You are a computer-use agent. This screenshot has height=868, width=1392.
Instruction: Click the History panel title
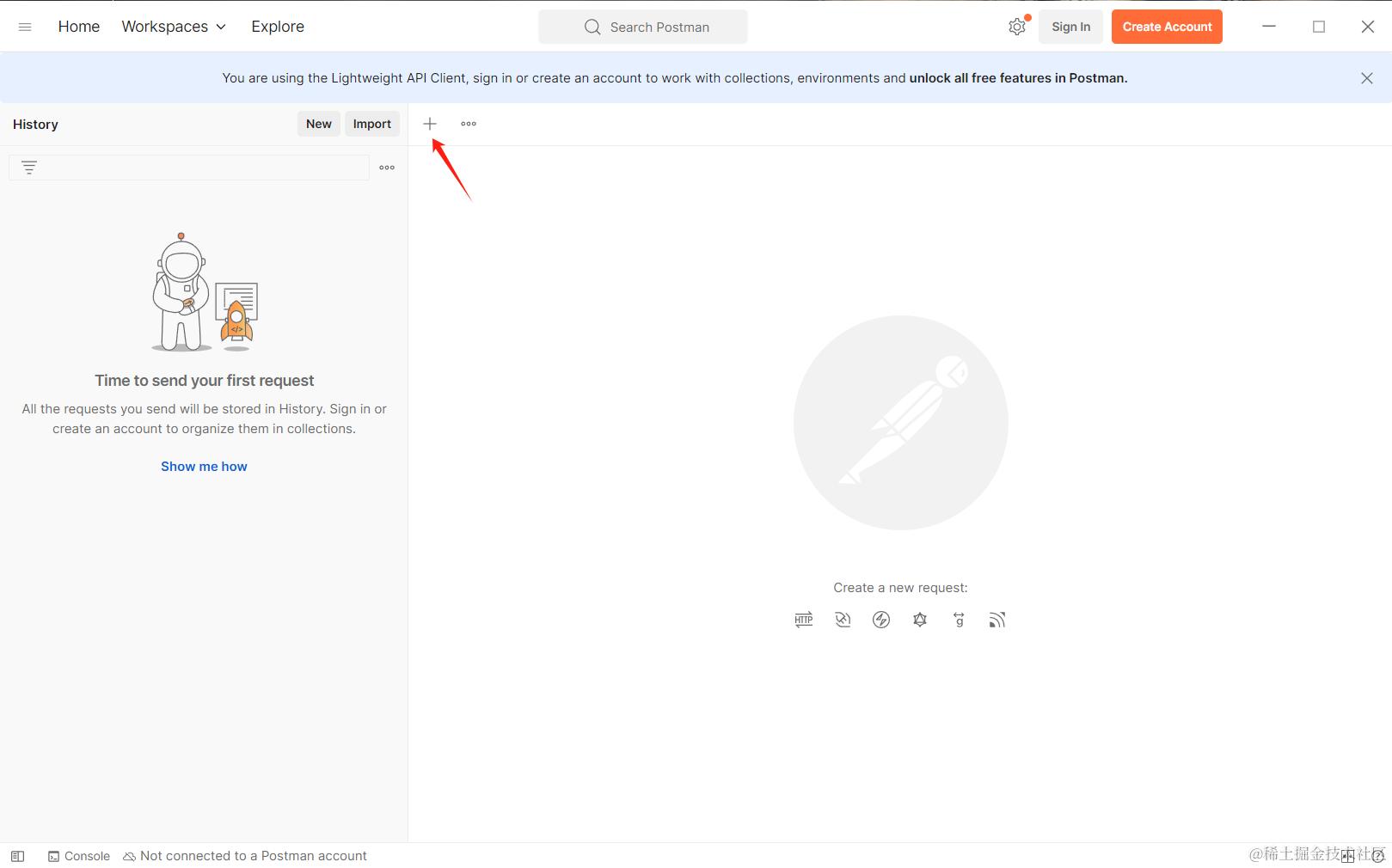[x=35, y=124]
